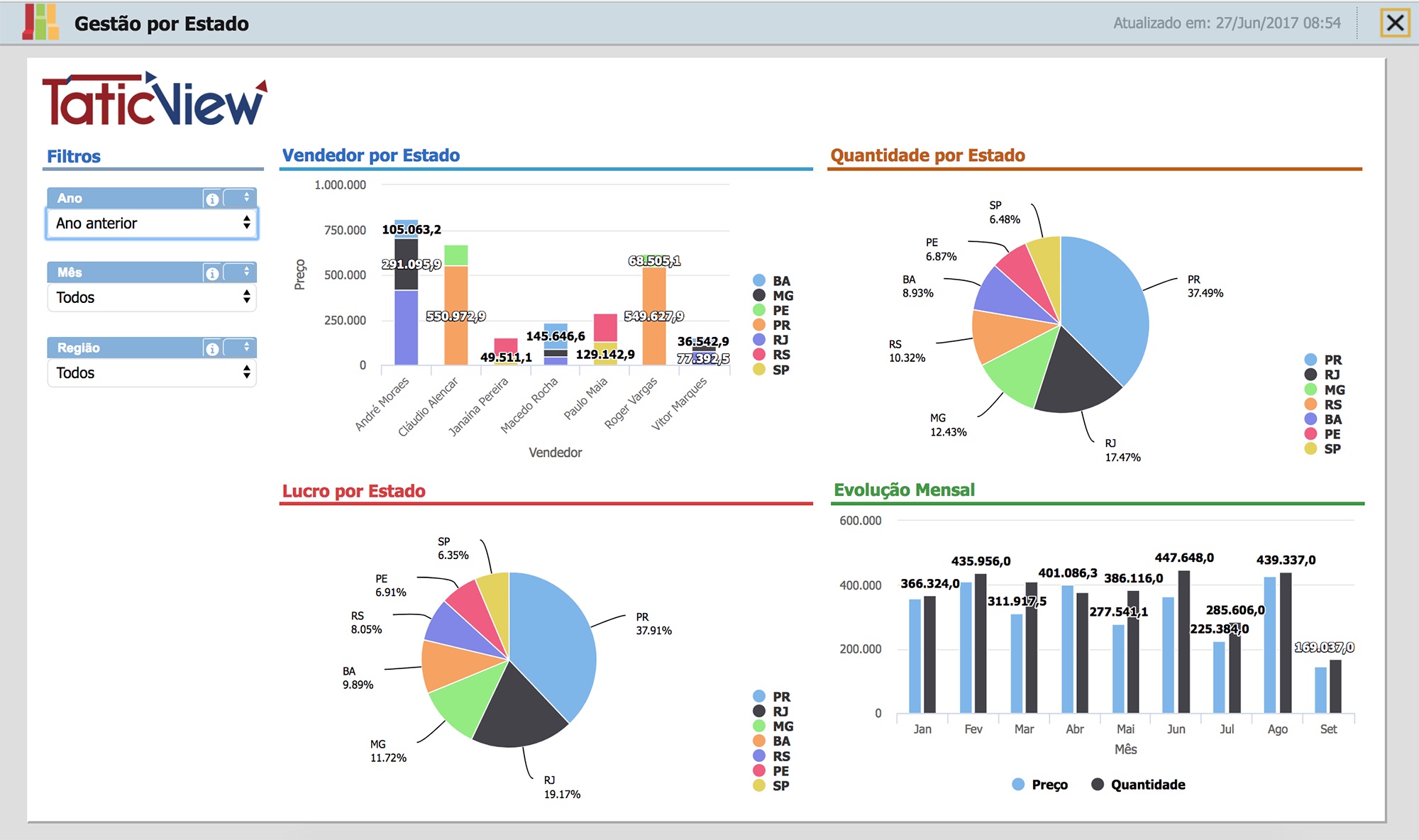Click the Evolução Mensal chart title
The width and height of the screenshot is (1419, 840).
coord(904,490)
